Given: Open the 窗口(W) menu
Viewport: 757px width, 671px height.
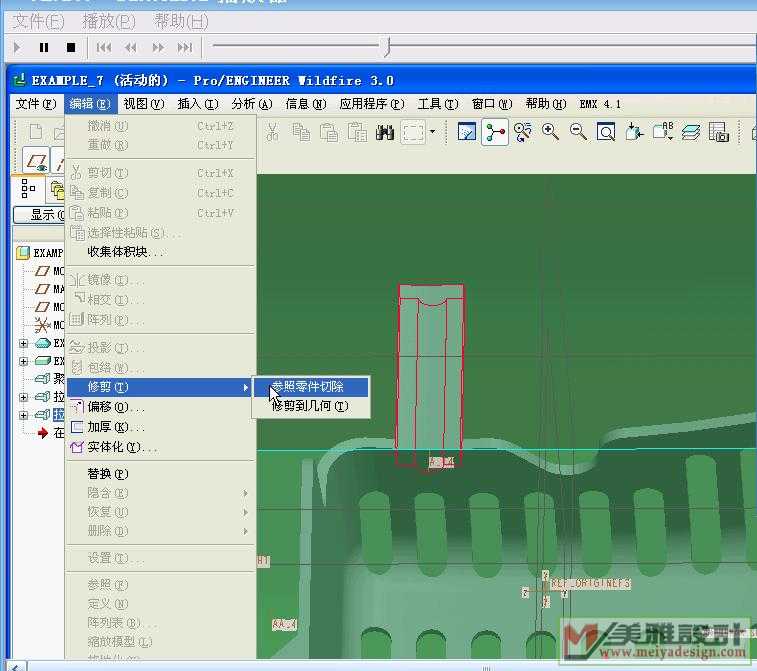Looking at the screenshot, I should [x=492, y=104].
